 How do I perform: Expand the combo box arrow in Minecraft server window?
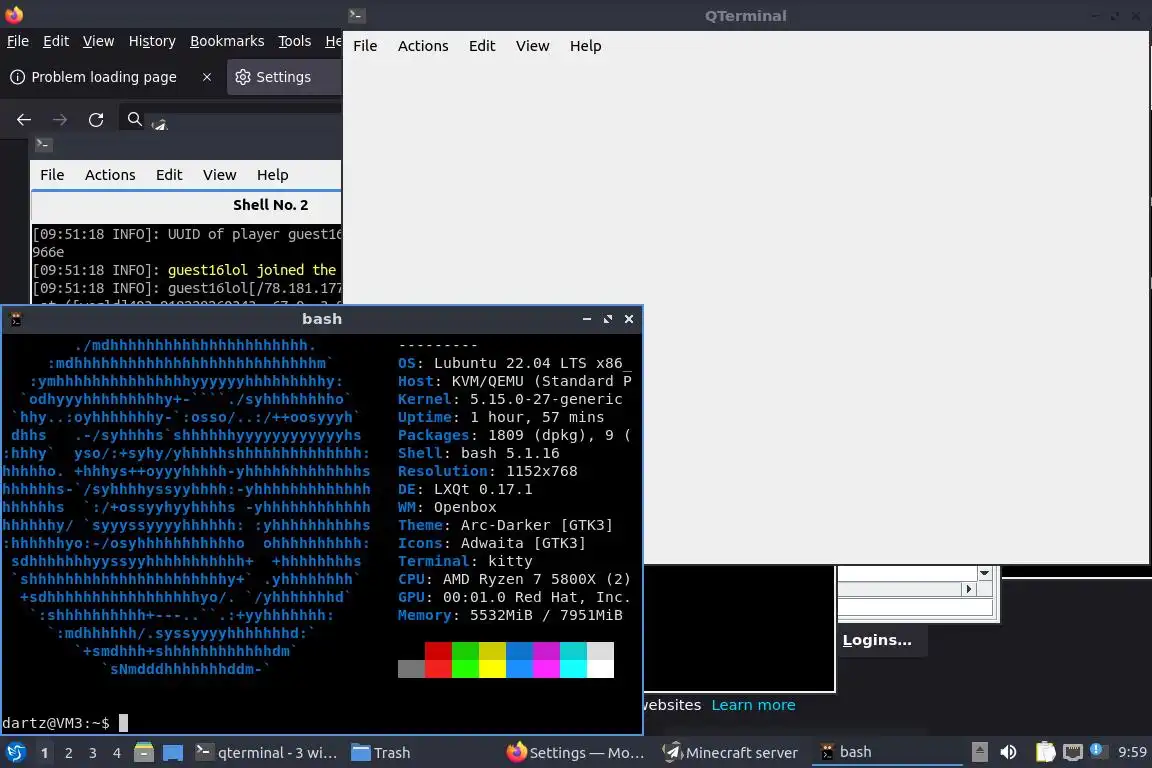pyautogui.click(x=984, y=573)
